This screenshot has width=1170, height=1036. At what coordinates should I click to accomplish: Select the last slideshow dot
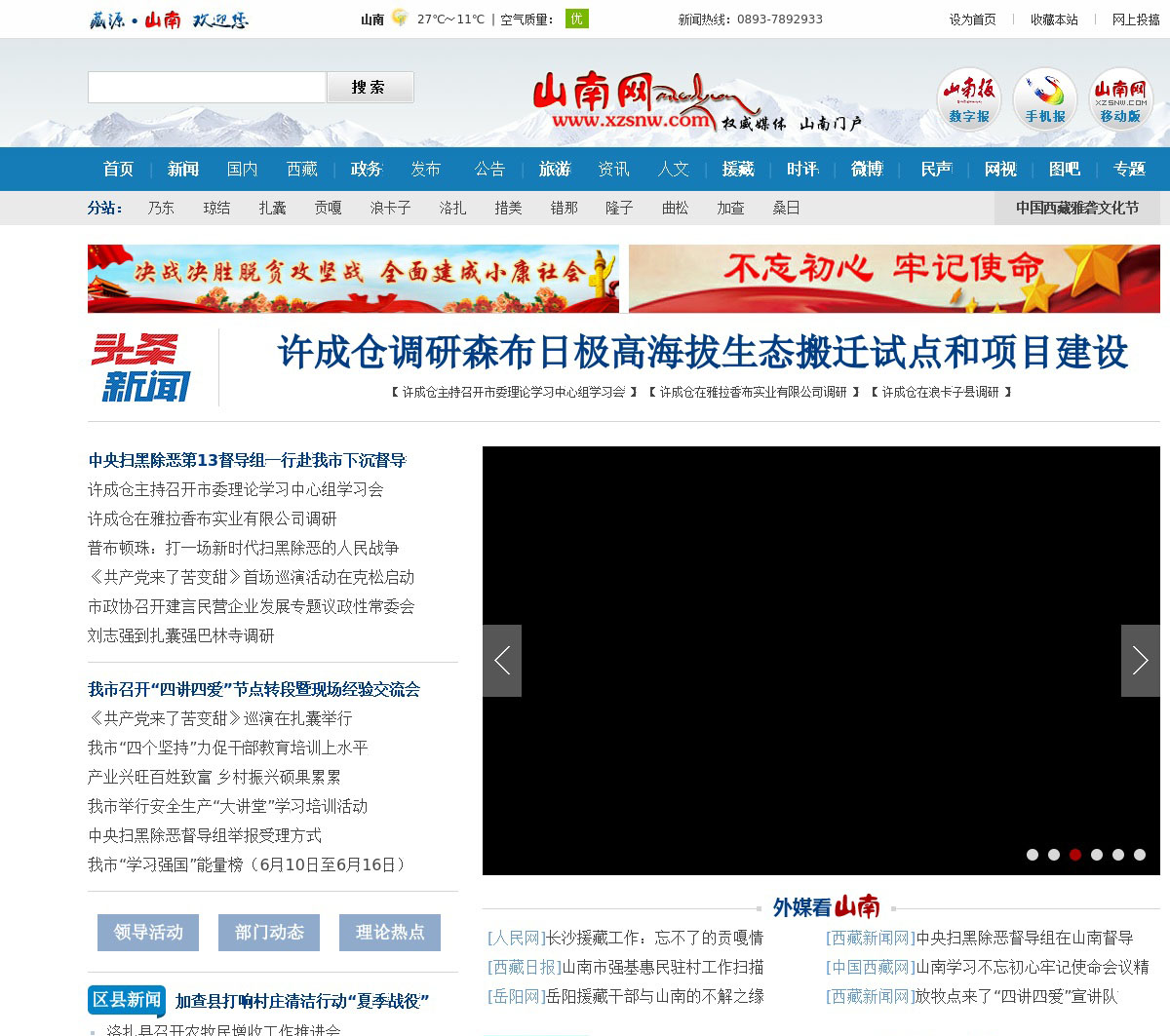pos(1140,855)
